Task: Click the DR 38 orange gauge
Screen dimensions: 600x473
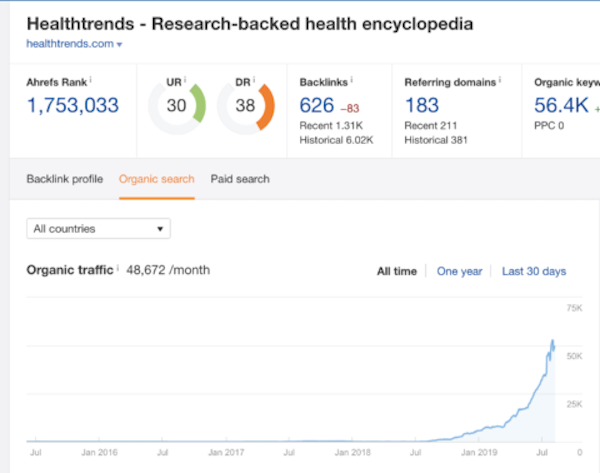Action: (246, 106)
